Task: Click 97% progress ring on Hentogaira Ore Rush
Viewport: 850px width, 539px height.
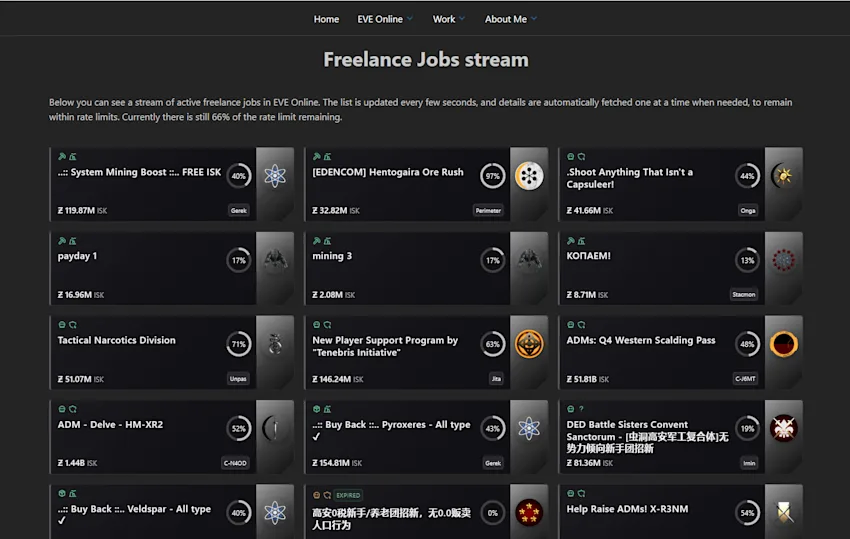Action: pos(492,176)
